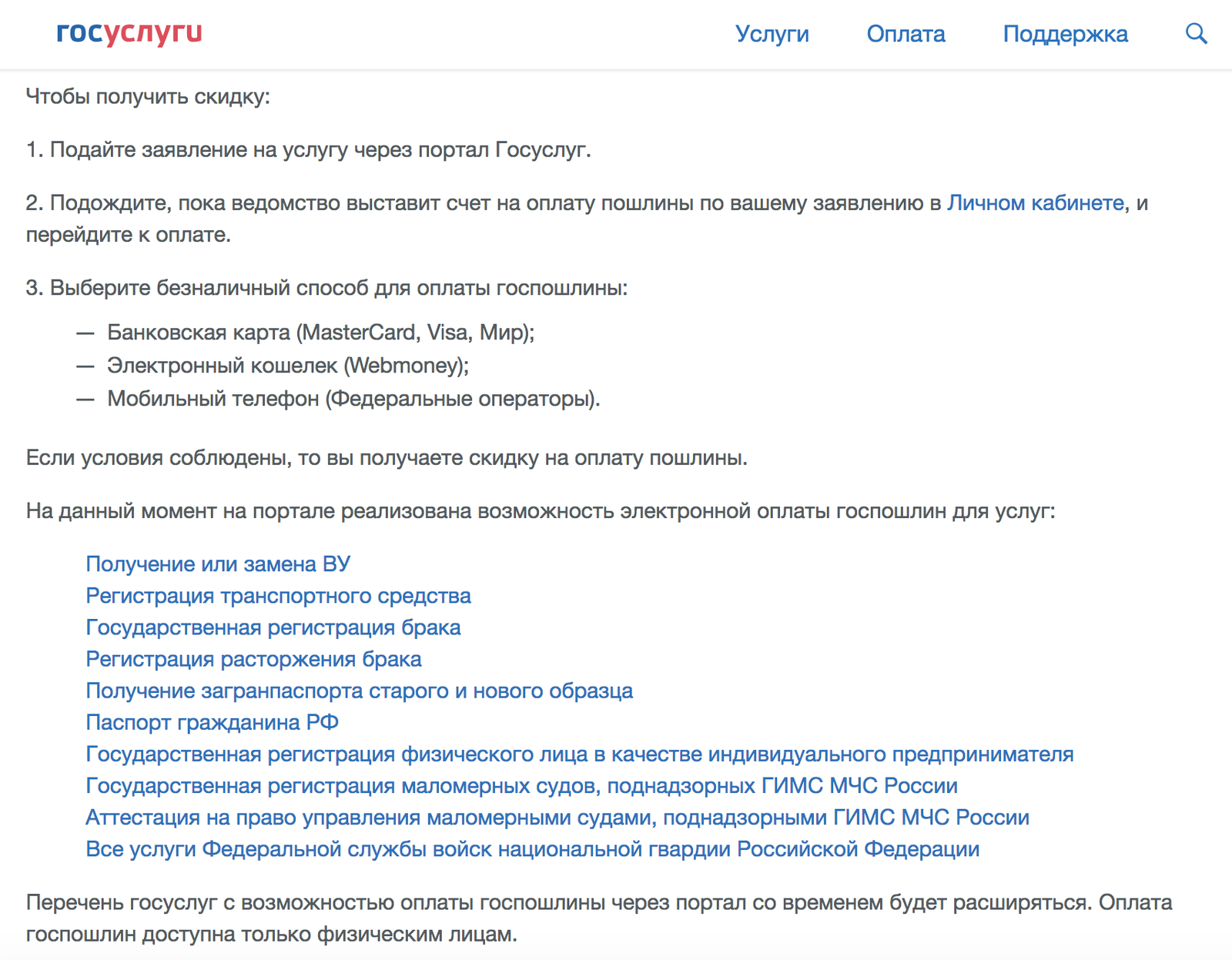Open the search magnifier icon

click(x=1196, y=34)
